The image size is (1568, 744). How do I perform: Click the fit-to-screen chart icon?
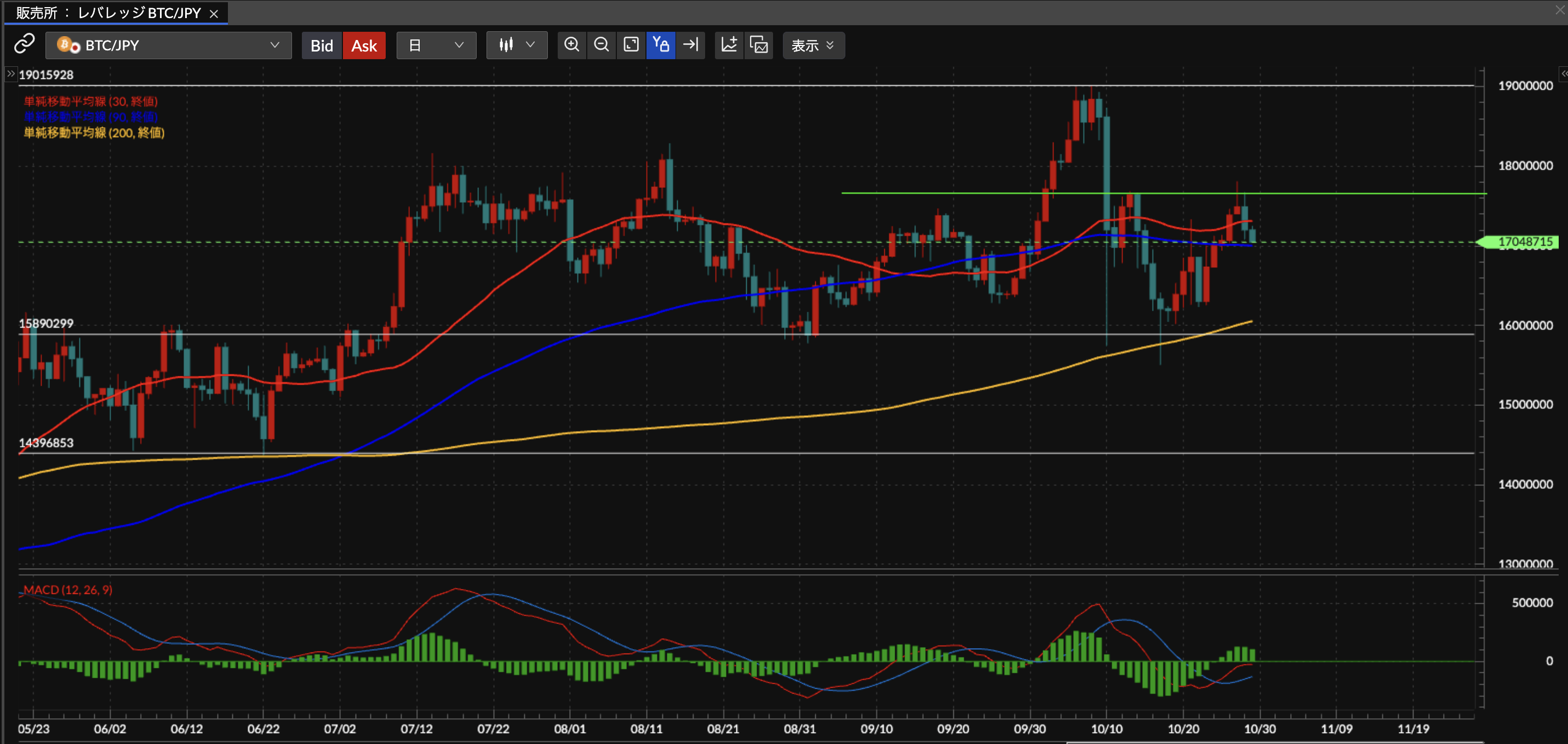(631, 45)
